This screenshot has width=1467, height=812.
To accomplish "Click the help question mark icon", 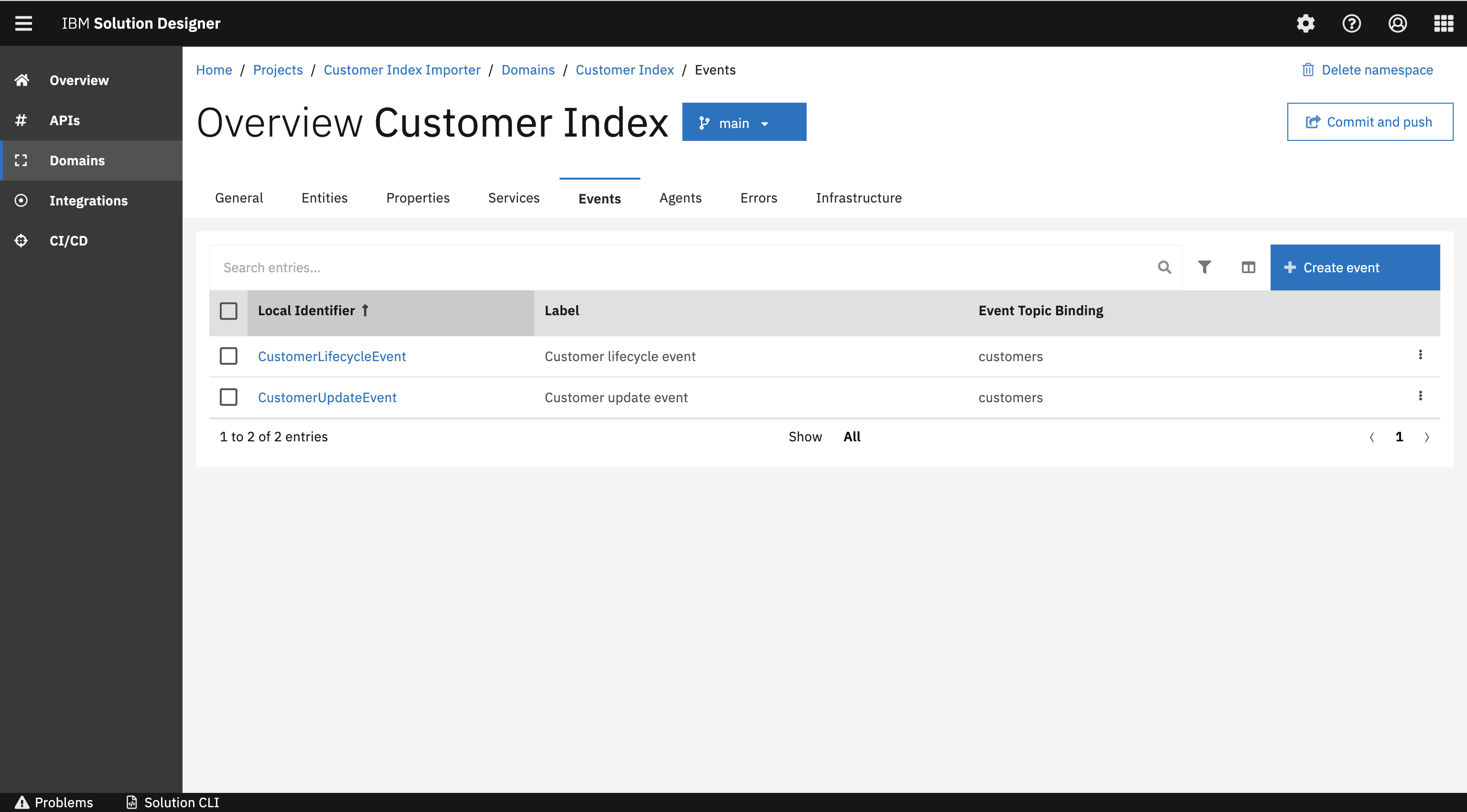I will pos(1351,23).
